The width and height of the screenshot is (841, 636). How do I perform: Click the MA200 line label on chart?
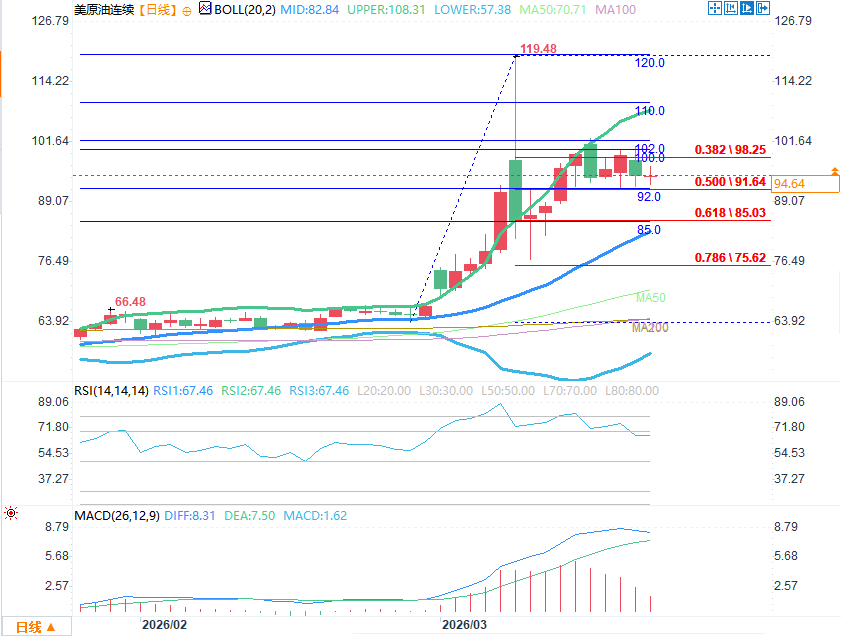[x=650, y=328]
